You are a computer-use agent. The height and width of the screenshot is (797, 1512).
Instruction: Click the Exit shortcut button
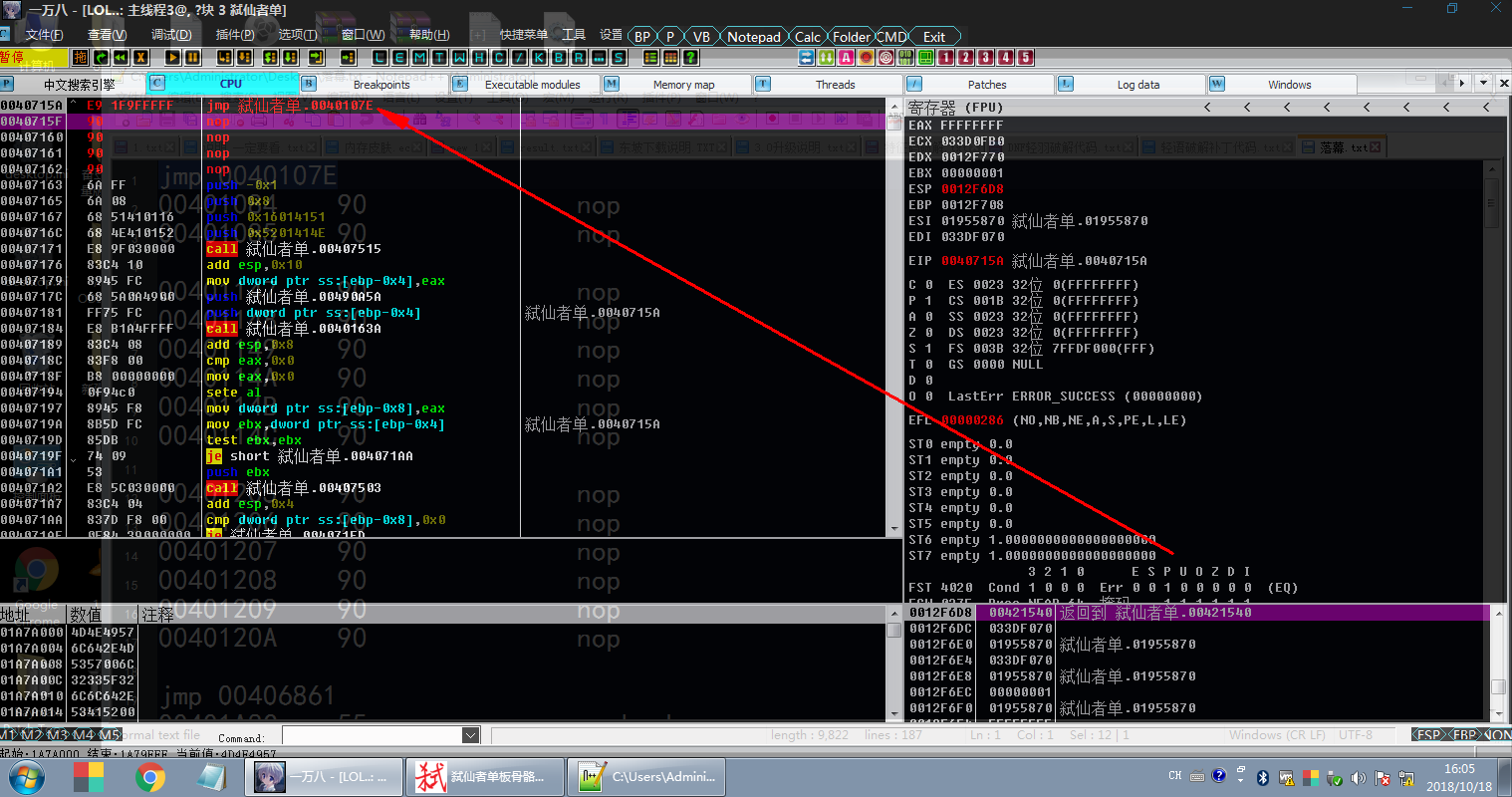click(934, 37)
